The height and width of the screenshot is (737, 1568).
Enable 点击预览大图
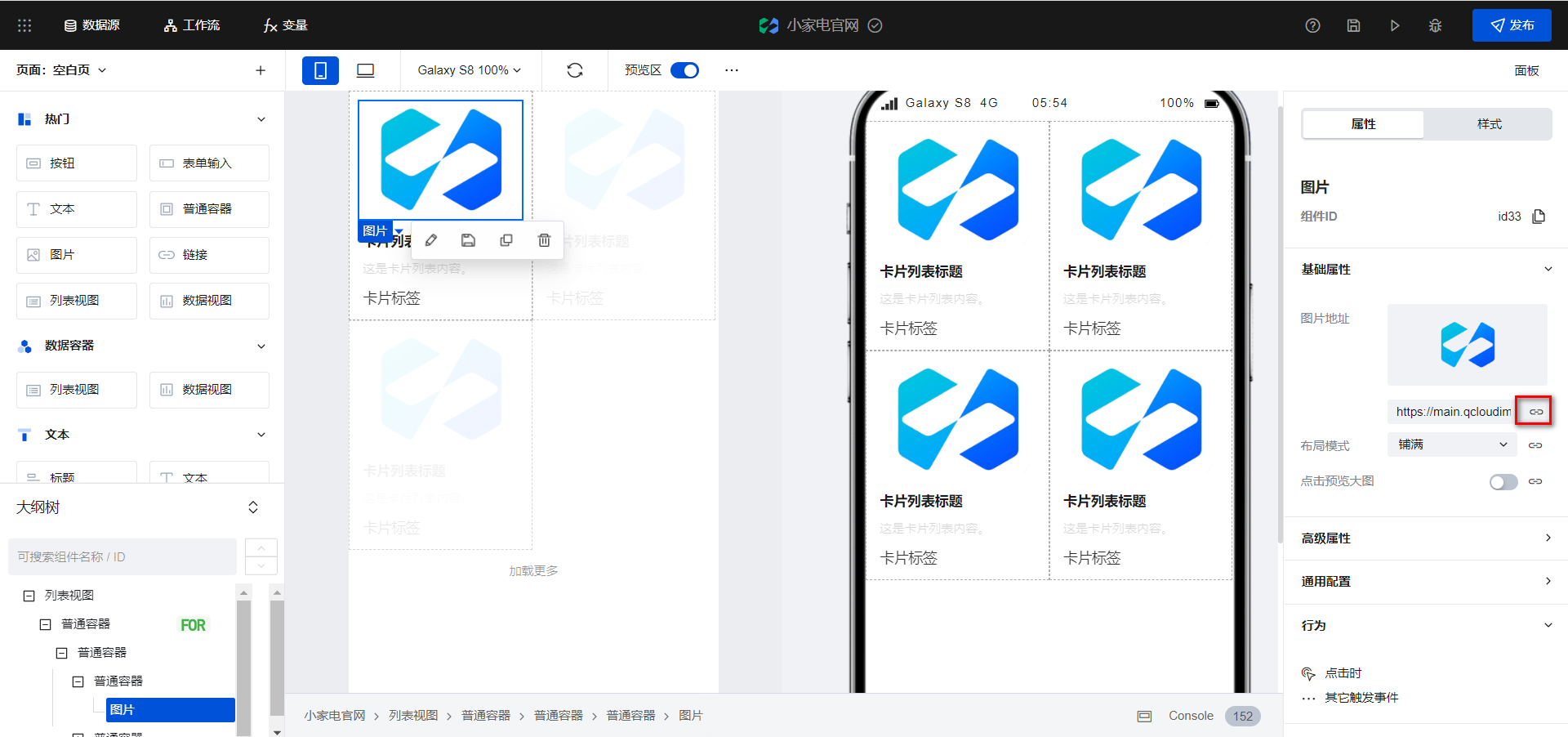[1503, 482]
